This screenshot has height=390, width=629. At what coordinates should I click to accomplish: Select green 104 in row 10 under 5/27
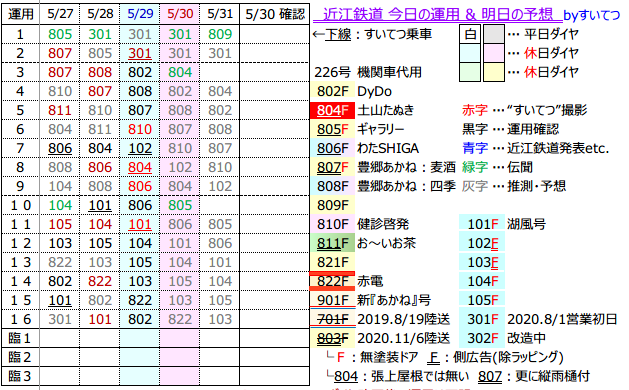coord(60,205)
